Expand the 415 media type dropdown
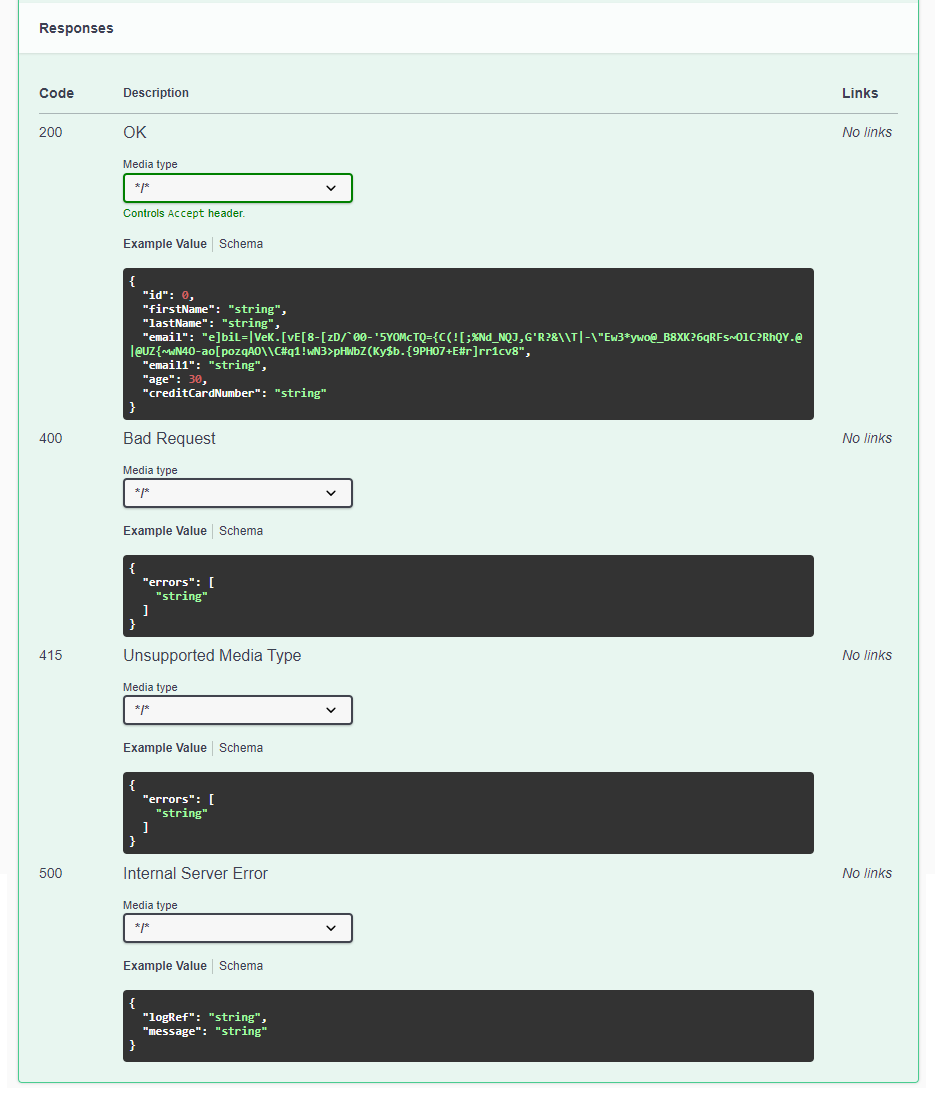Screen dimensions: 935x1100 pyautogui.click(x=237, y=710)
